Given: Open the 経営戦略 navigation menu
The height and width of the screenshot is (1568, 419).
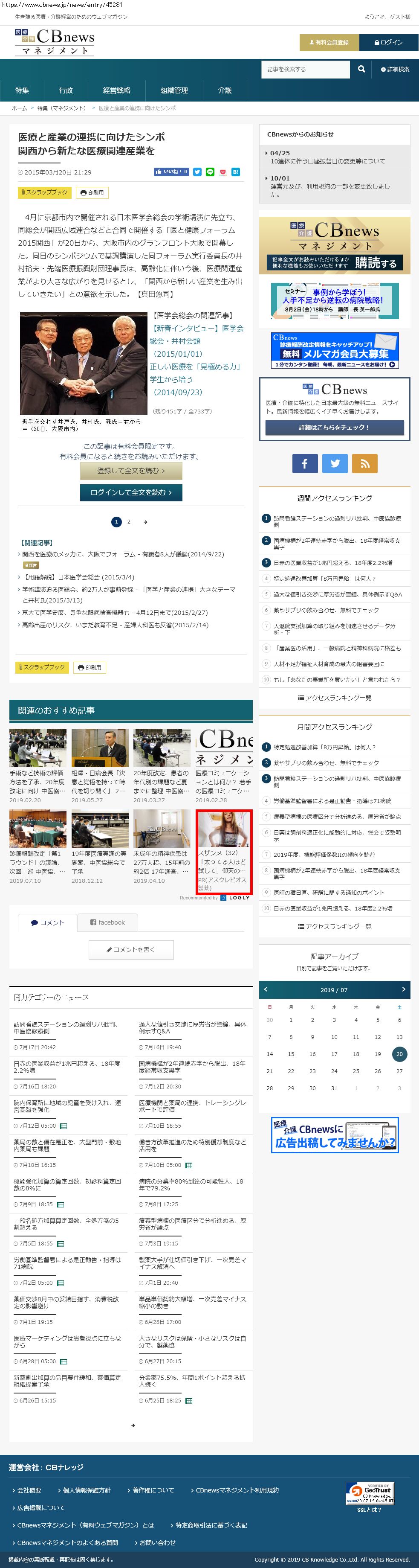Looking at the screenshot, I should [117, 90].
